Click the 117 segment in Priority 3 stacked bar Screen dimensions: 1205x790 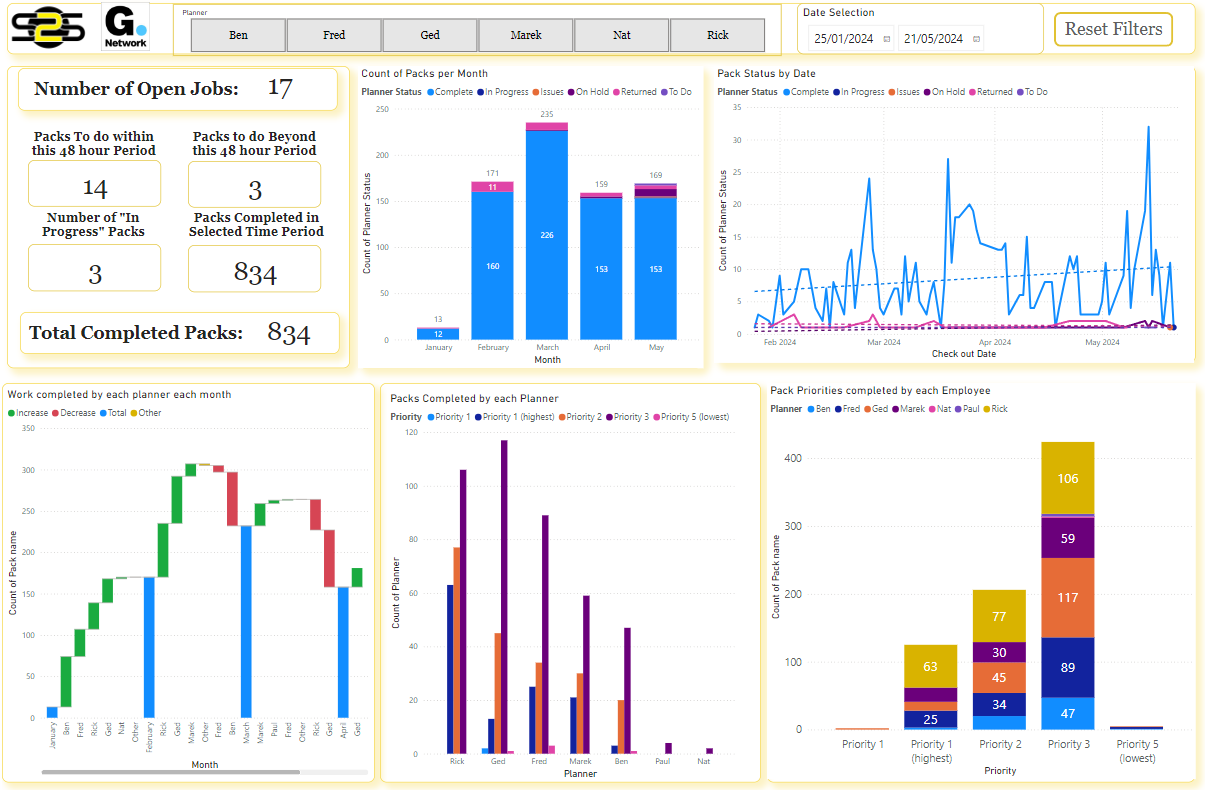pos(1067,597)
